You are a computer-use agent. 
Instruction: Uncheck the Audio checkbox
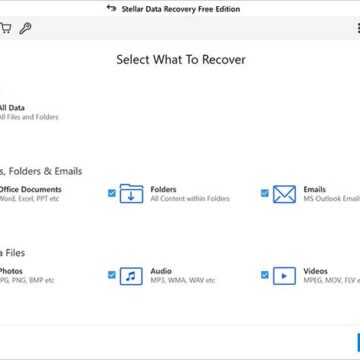(x=112, y=275)
